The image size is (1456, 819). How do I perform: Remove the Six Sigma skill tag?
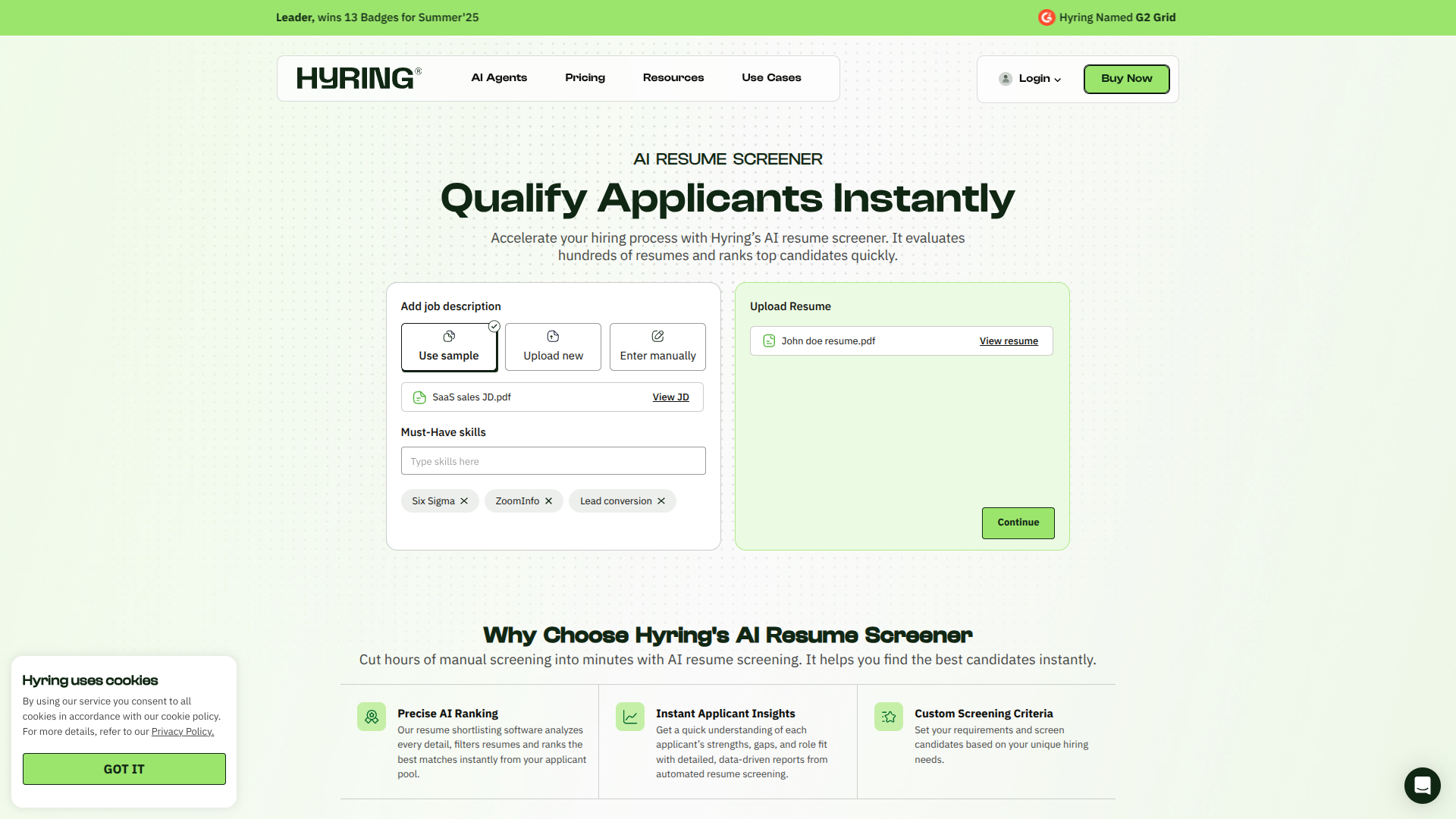click(464, 500)
